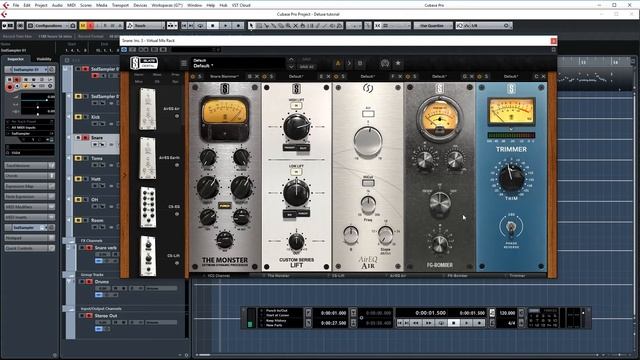Collapse the module browser orange arrow
Viewport: 640px width, 360px height.
coord(124,175)
